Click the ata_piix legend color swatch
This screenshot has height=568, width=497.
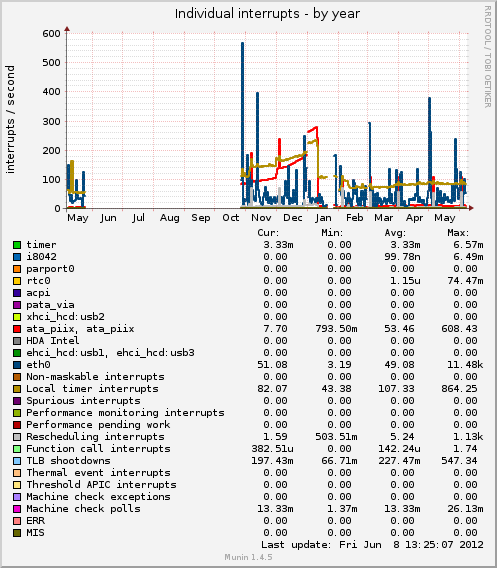pyautogui.click(x=17, y=329)
